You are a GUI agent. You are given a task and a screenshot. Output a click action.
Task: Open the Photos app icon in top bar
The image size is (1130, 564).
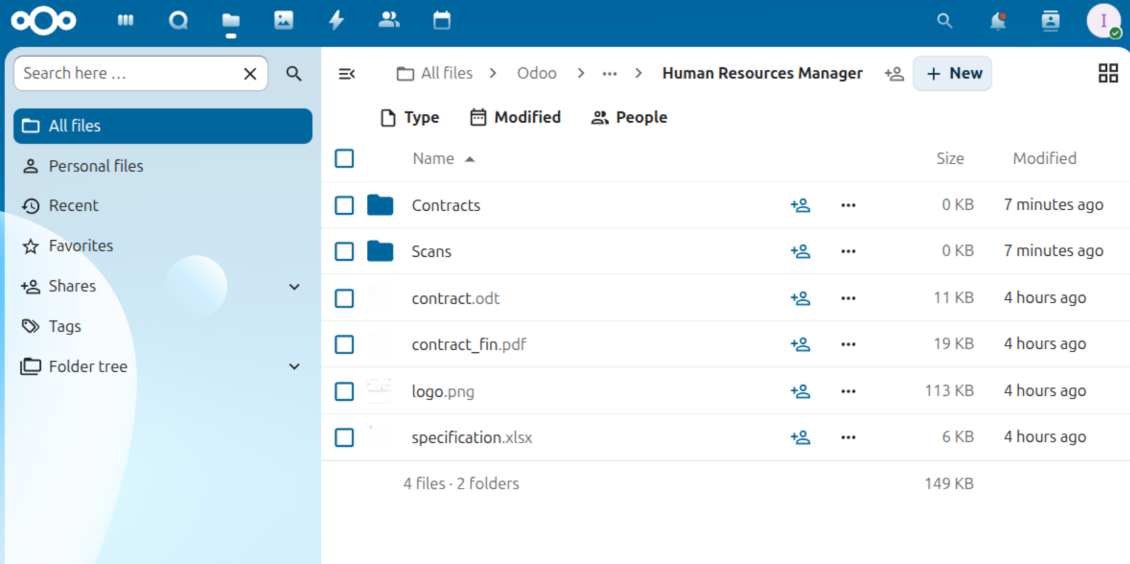(284, 20)
